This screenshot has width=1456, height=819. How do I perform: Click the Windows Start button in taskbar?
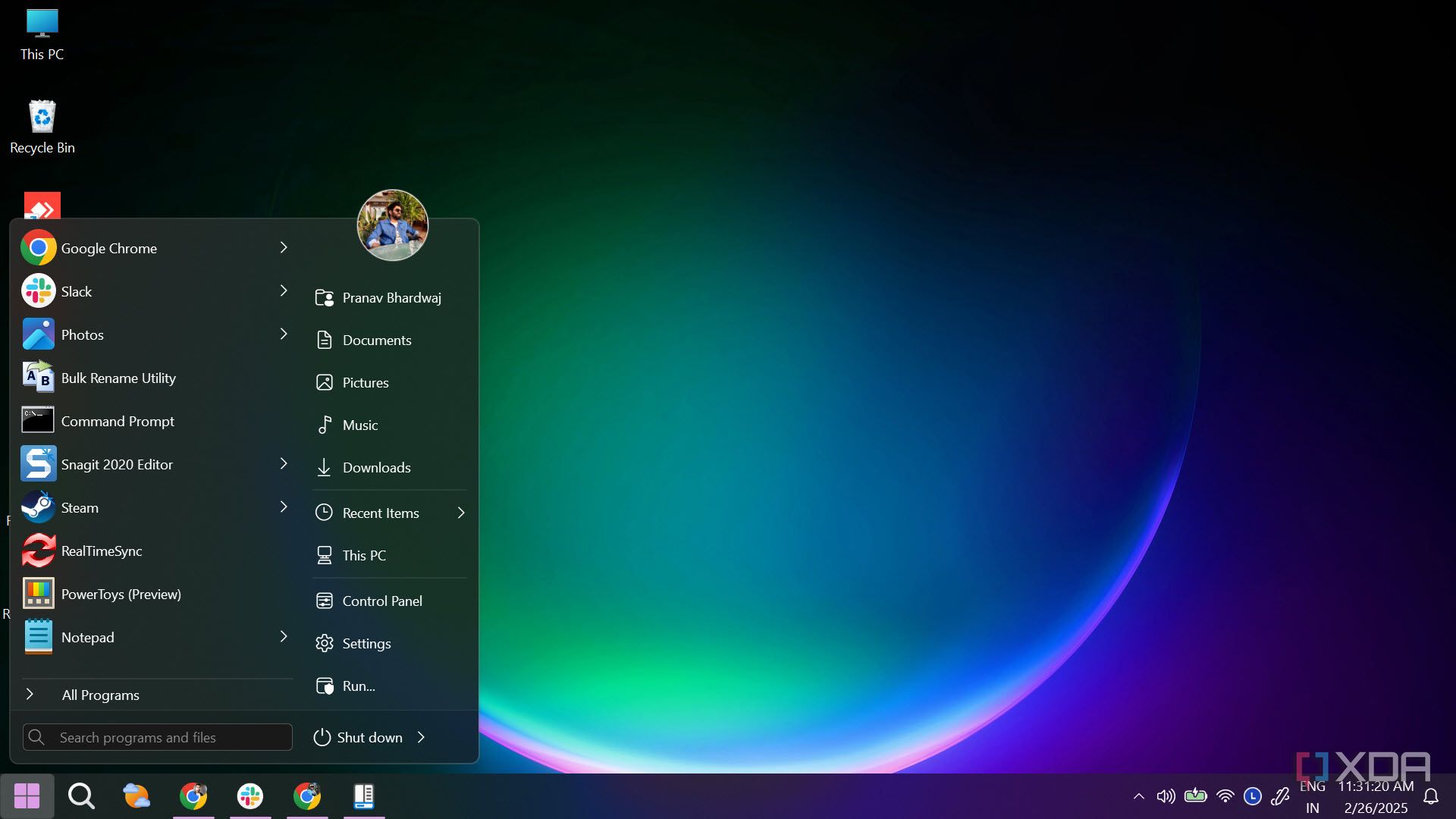(x=27, y=796)
